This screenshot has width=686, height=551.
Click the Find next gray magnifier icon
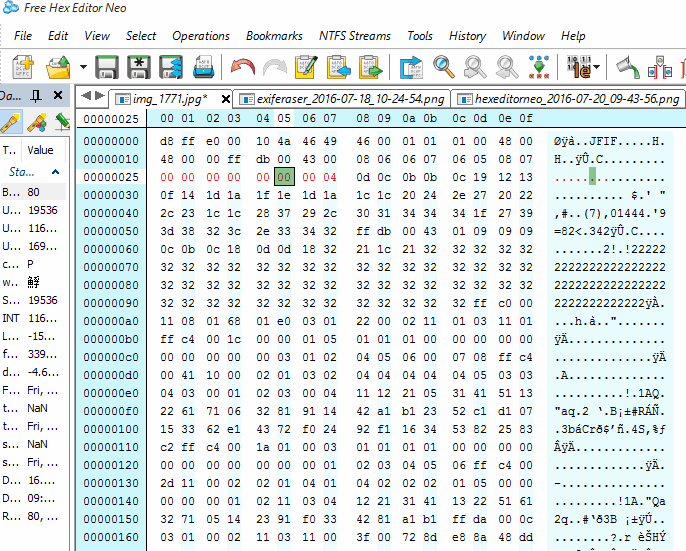pos(507,67)
